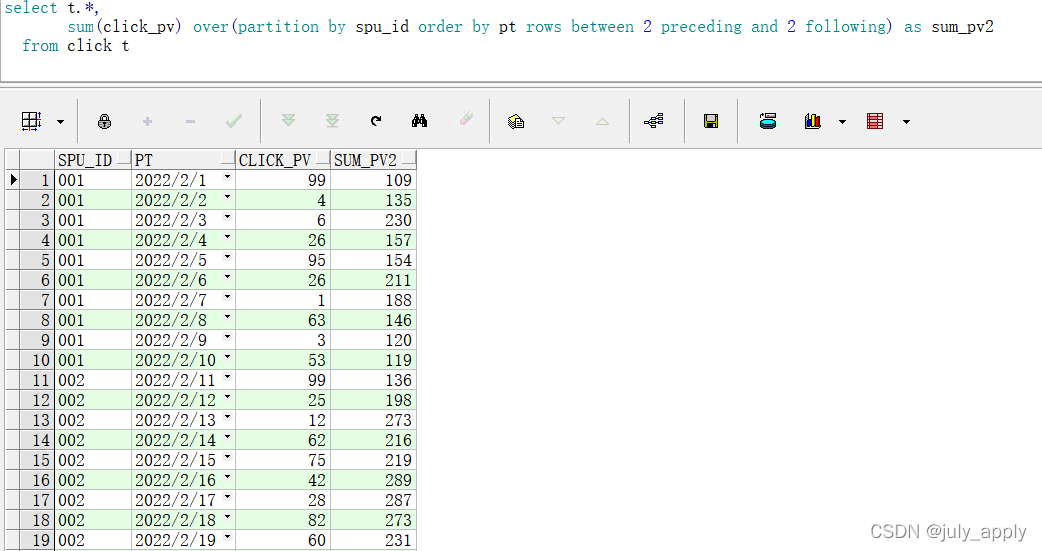The image size is (1042, 551).
Task: Click the delete record minus icon
Action: point(190,121)
